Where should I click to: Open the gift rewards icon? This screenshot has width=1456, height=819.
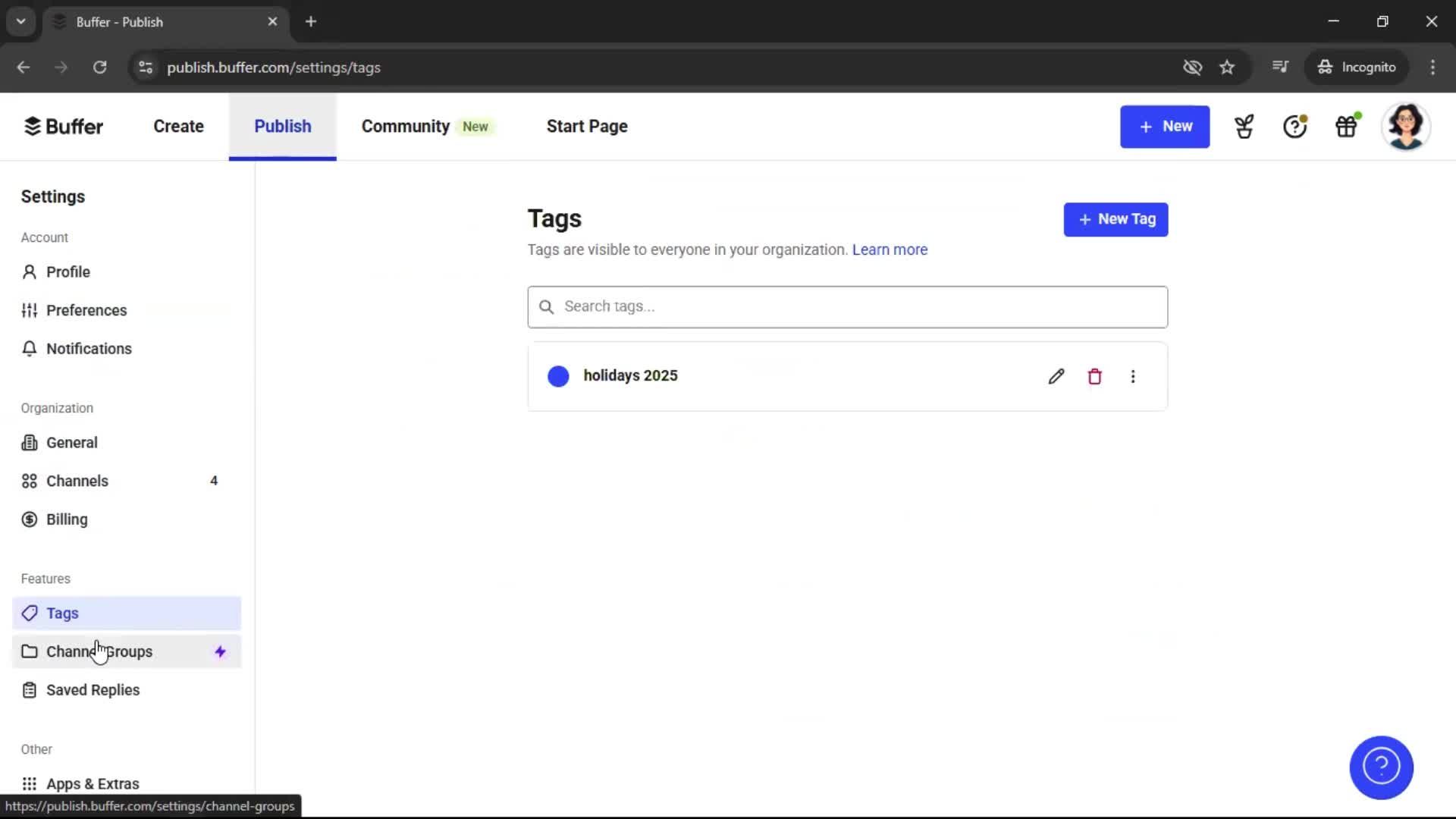(x=1347, y=126)
